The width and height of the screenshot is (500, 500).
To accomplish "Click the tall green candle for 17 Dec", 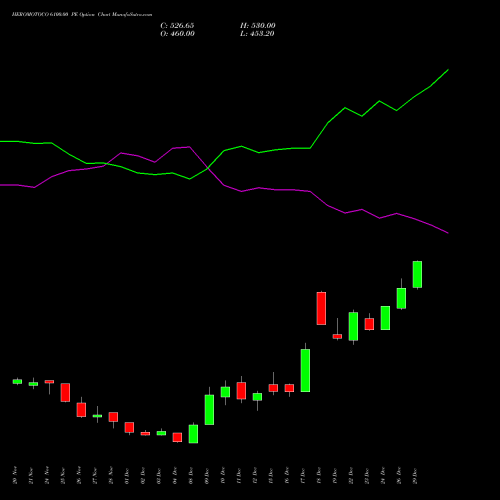I will pyautogui.click(x=305, y=370).
